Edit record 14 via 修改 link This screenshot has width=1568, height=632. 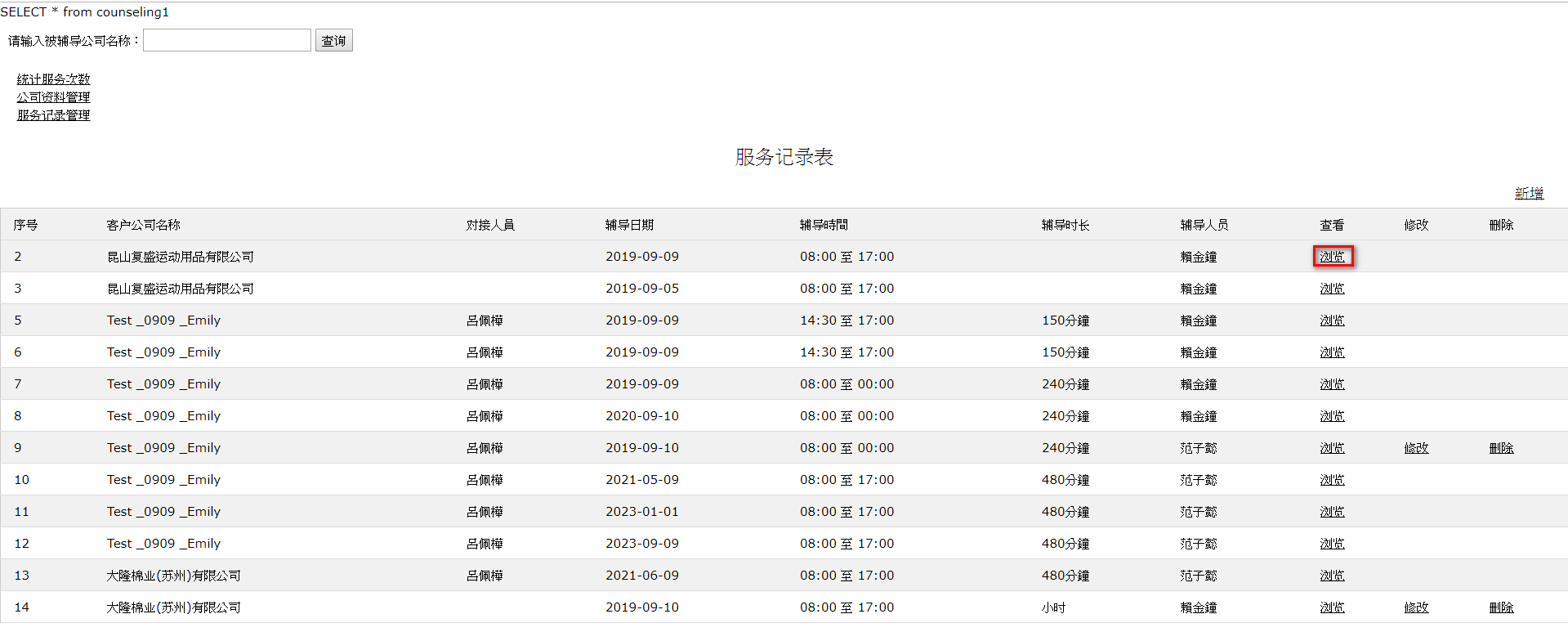1416,607
